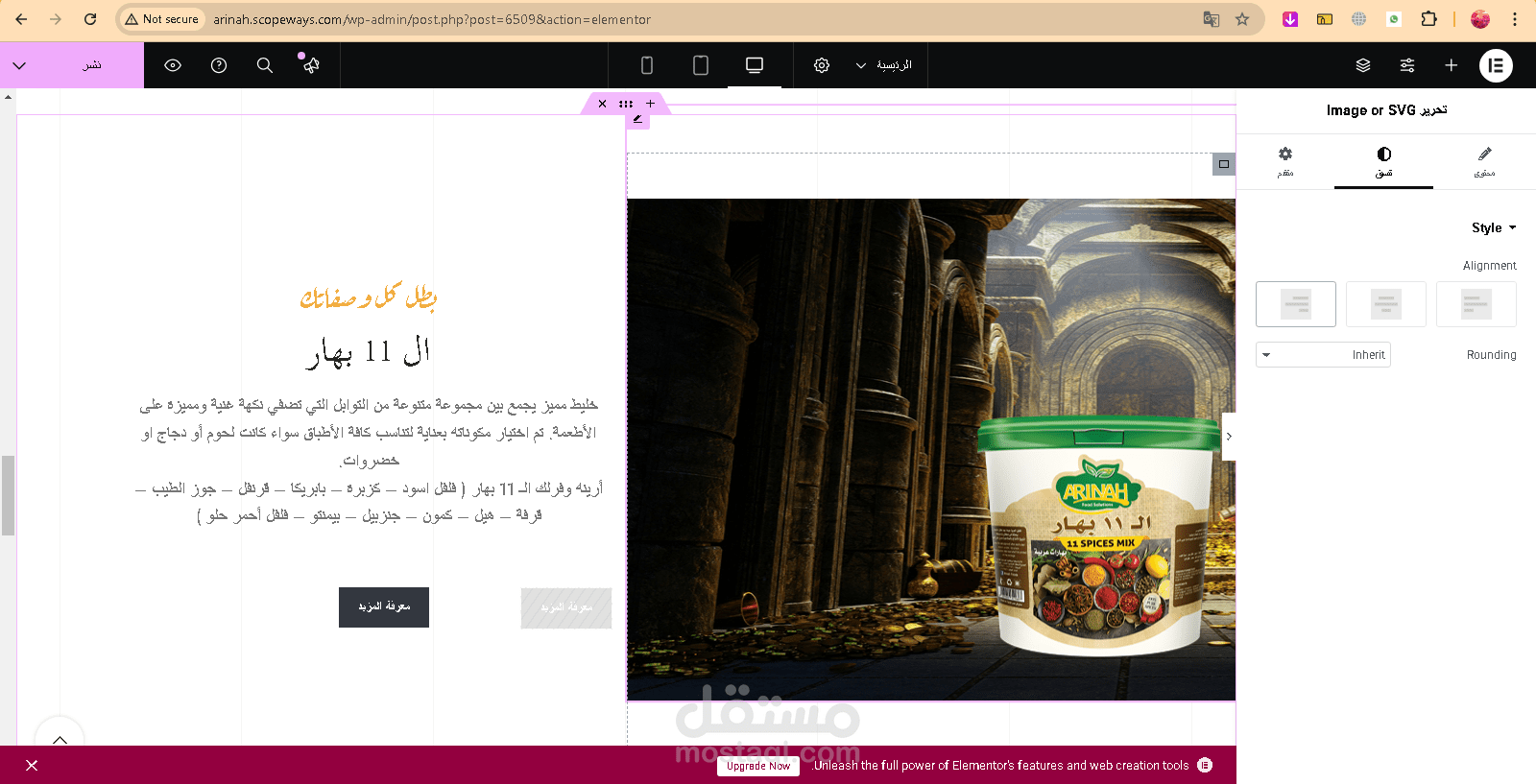Open the What's New megaphone icon

[310, 64]
